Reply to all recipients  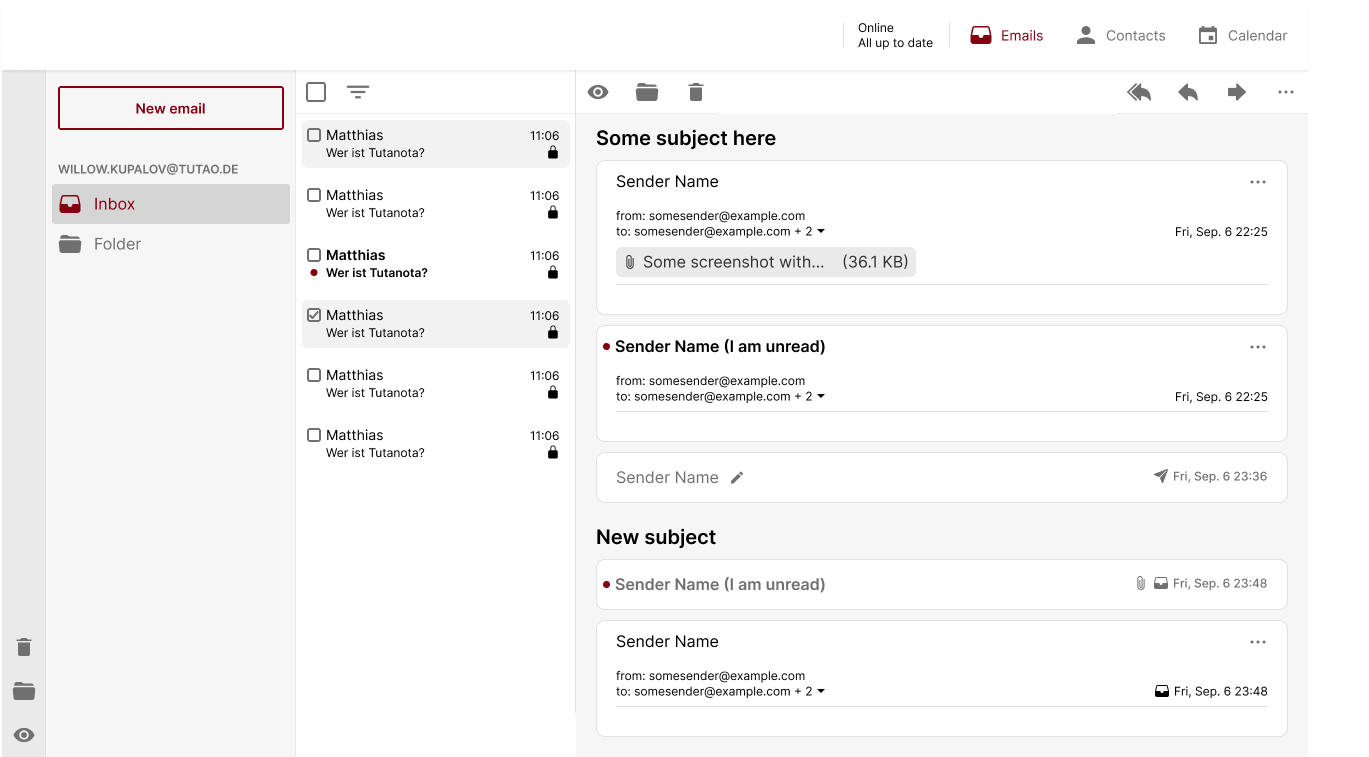click(x=1138, y=91)
